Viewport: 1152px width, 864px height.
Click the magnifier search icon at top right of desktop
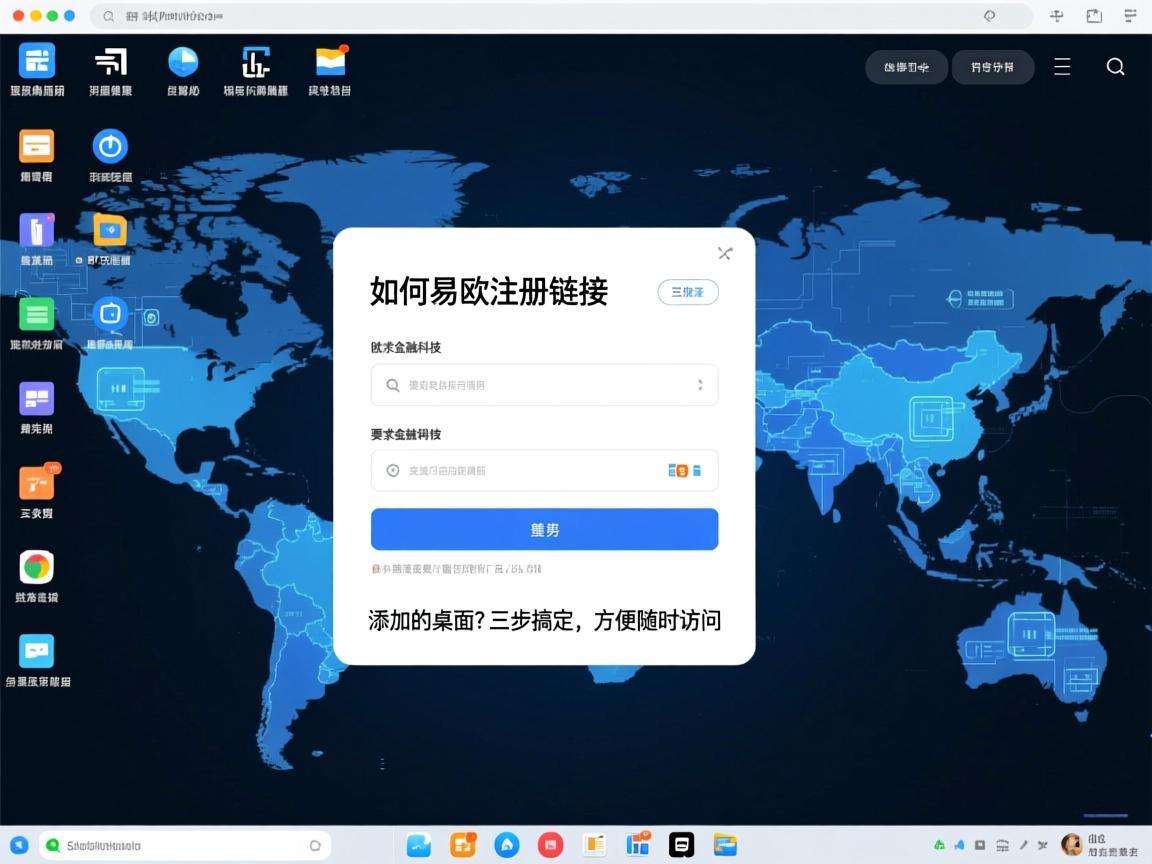(x=1115, y=67)
